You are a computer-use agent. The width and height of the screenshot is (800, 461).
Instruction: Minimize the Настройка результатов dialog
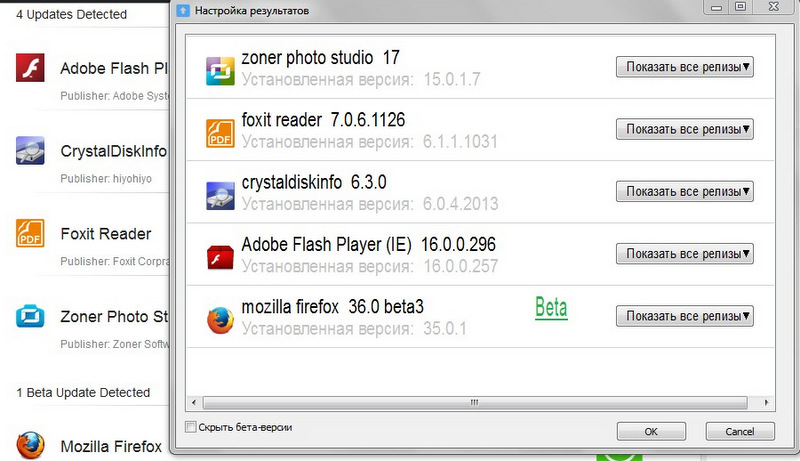coord(716,7)
